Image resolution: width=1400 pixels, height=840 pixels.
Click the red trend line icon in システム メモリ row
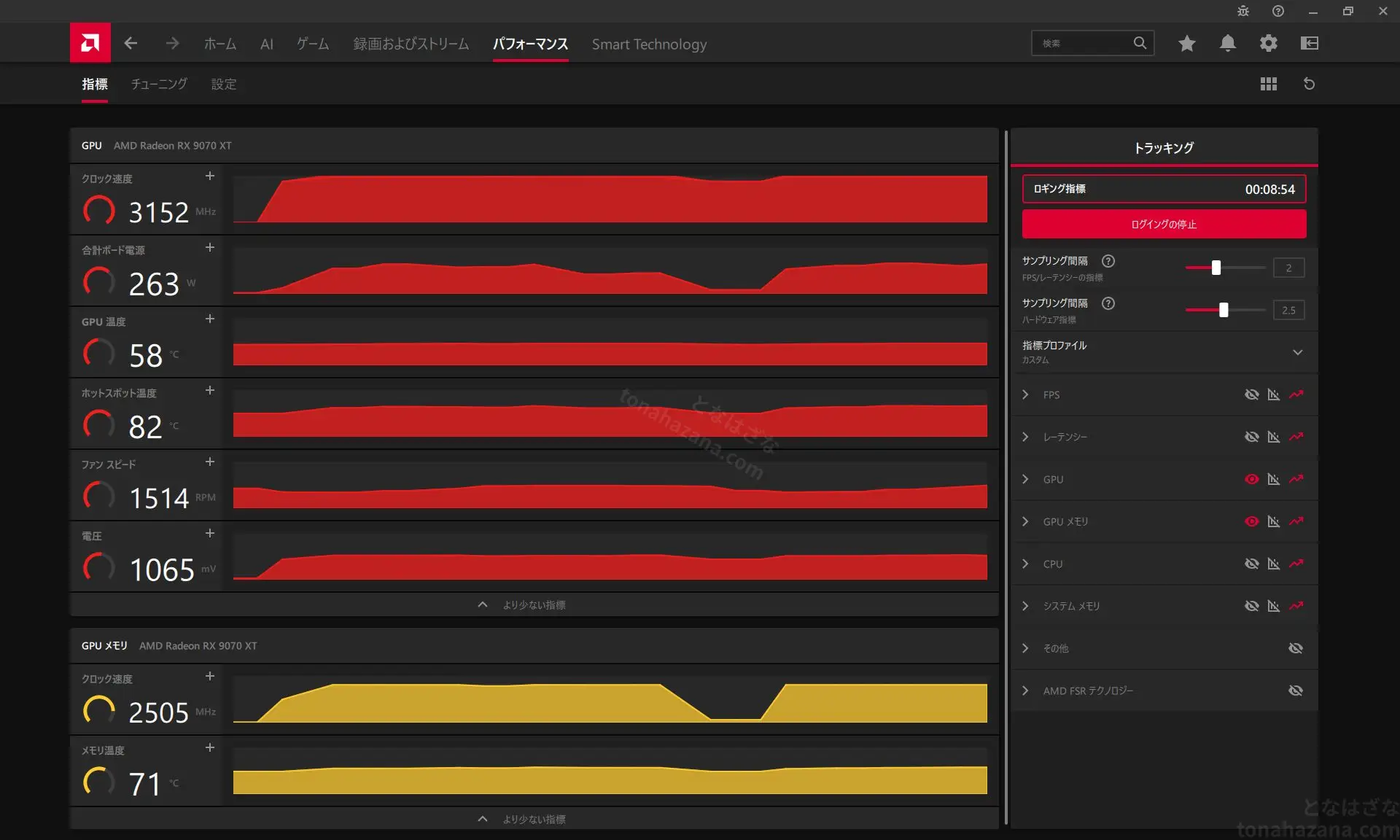point(1296,606)
